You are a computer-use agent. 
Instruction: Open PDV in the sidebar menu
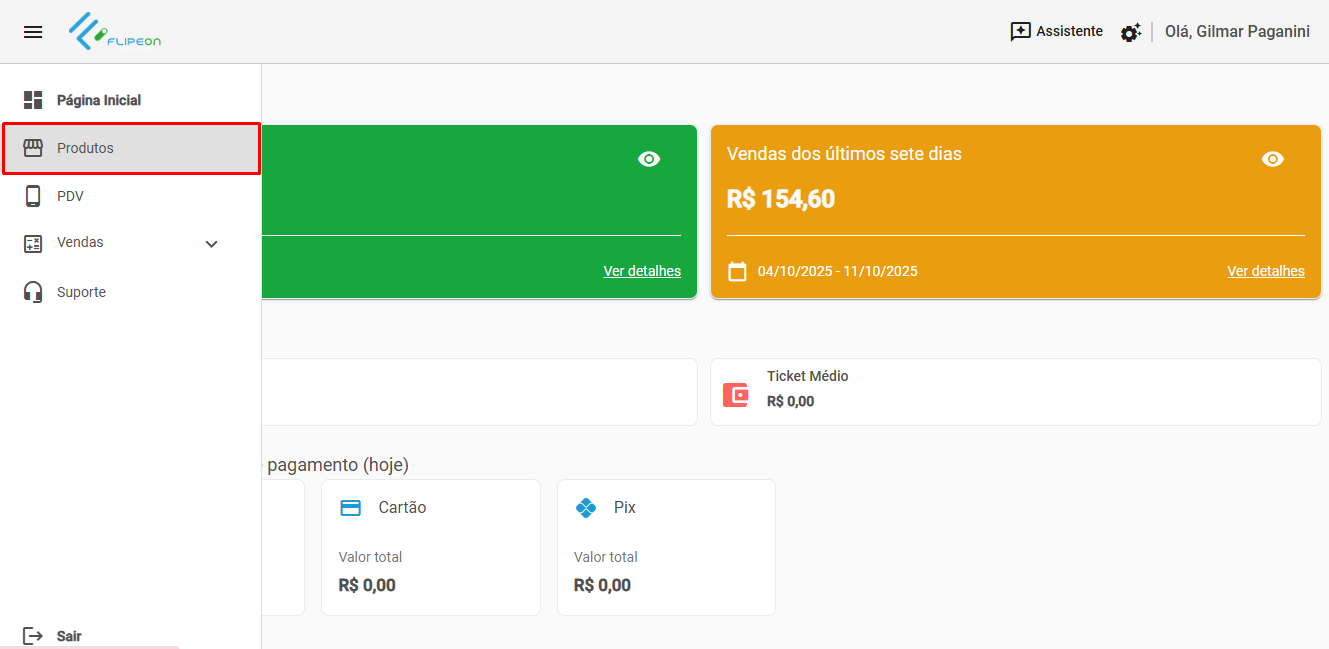click(70, 196)
